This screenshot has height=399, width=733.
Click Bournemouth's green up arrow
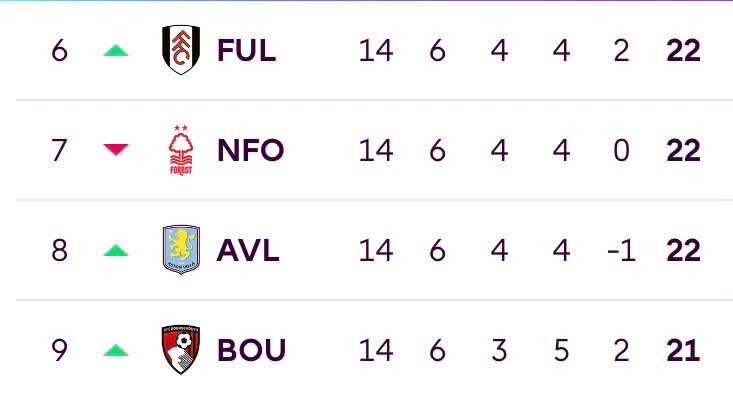(x=116, y=350)
